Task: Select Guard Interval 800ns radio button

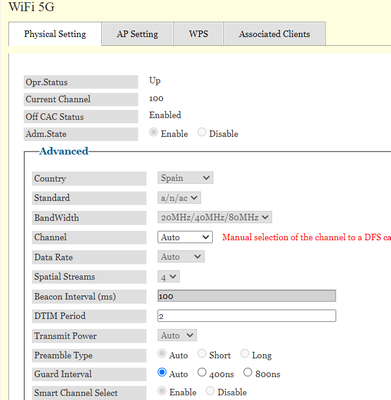Action: tap(247, 372)
